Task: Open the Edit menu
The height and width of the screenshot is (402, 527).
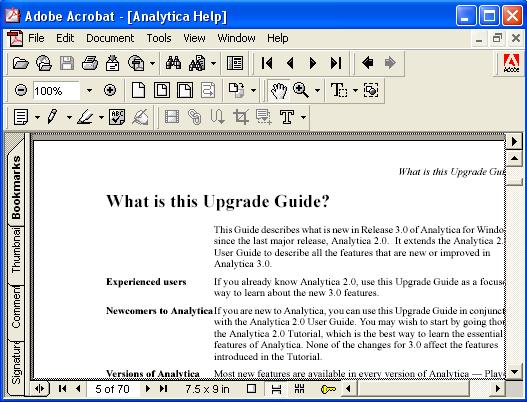Action: (x=65, y=38)
